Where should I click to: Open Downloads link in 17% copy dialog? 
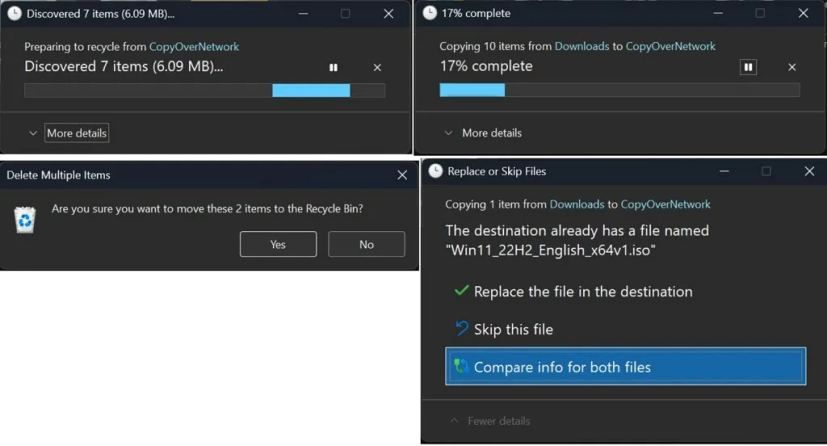pos(581,46)
